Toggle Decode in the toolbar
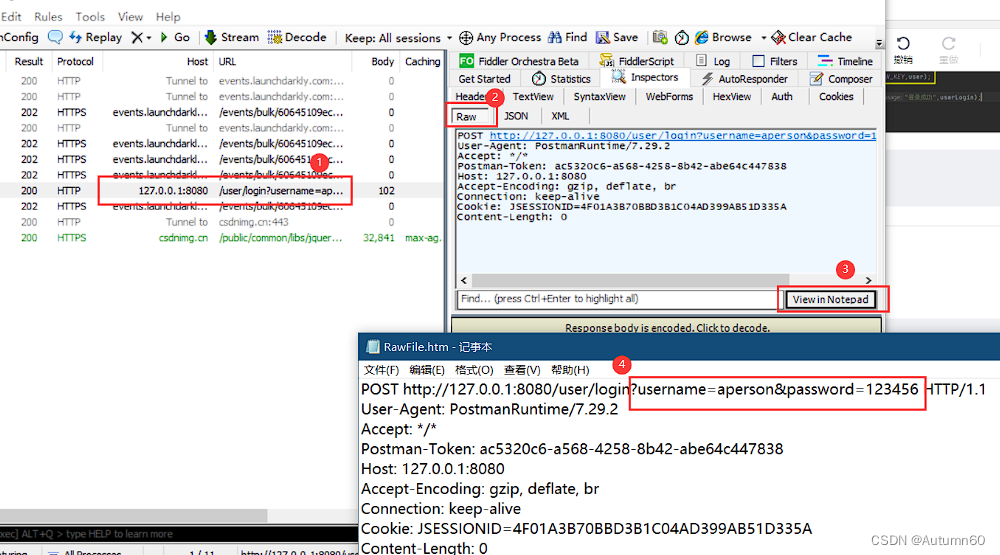Screen dimensions: 1000x555 click(x=297, y=37)
